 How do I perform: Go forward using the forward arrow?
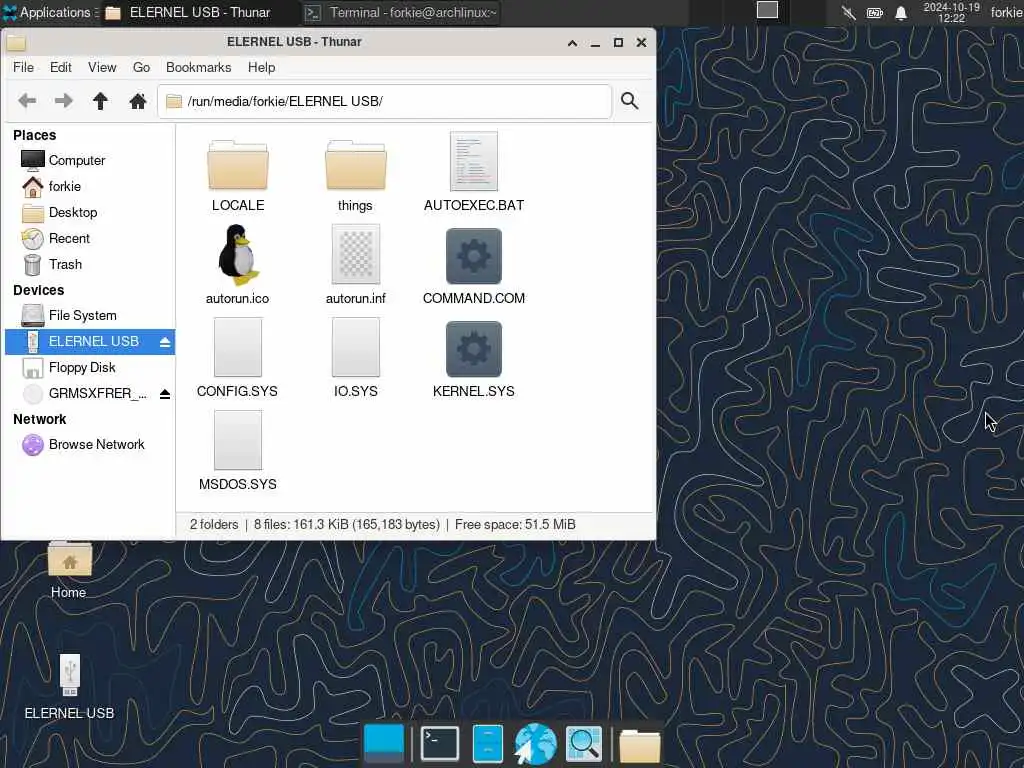63,101
